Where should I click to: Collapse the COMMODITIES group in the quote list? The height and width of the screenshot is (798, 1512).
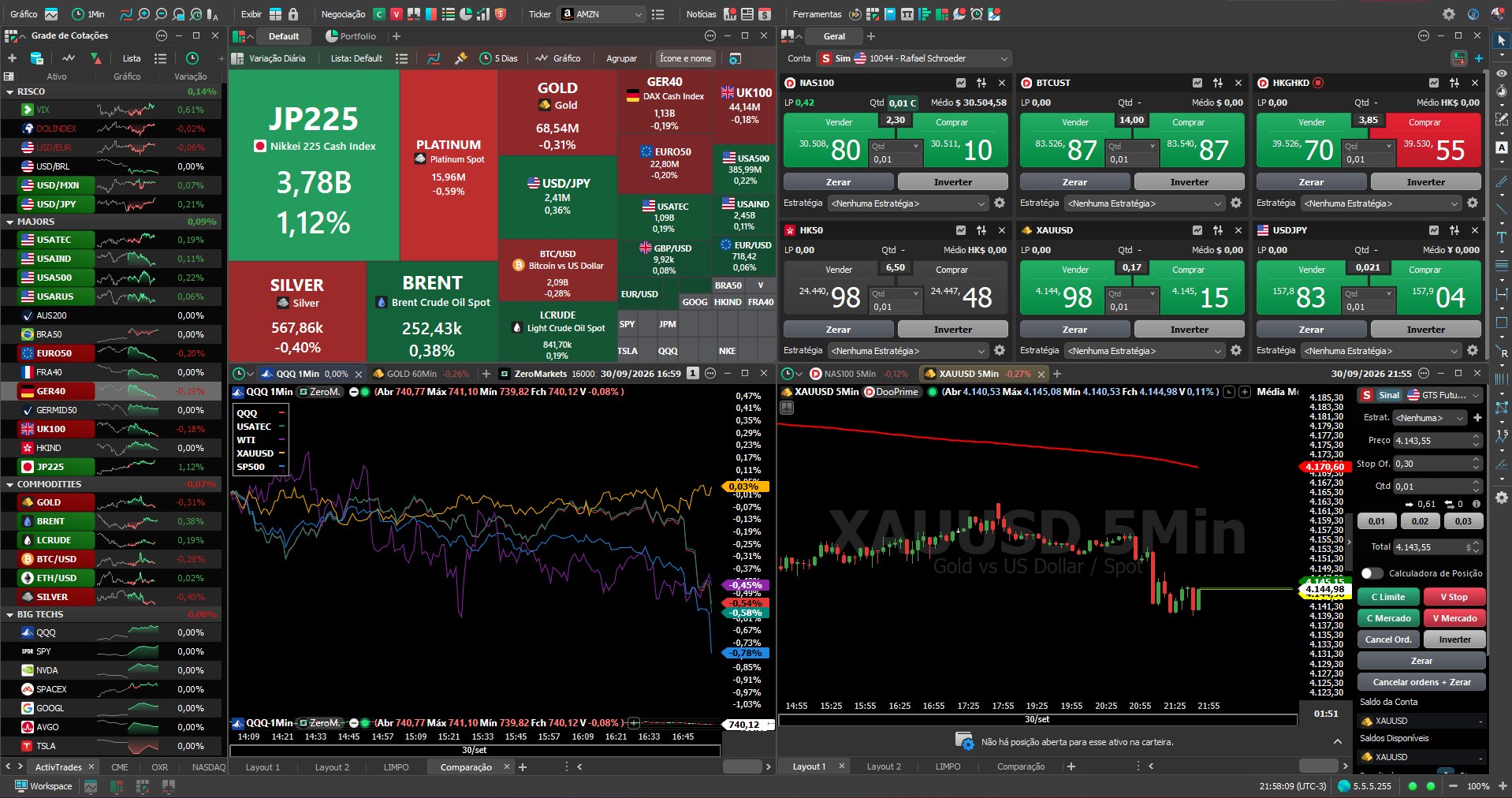click(x=9, y=484)
